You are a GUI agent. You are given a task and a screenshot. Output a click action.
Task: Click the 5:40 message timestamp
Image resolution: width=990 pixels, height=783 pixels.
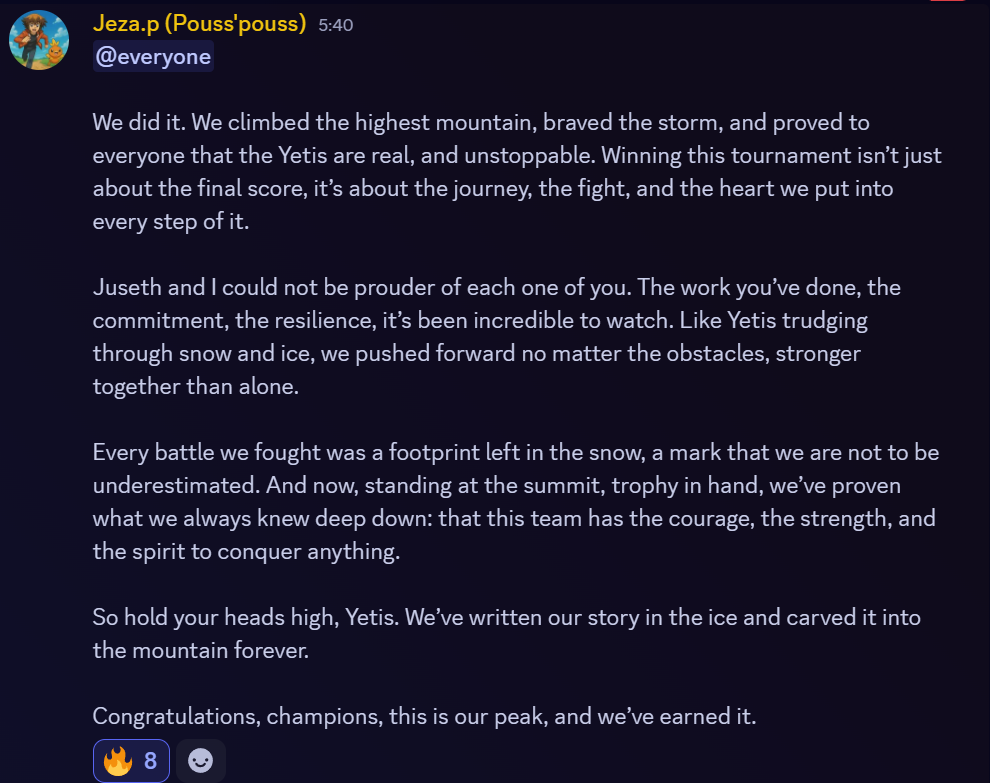336,25
